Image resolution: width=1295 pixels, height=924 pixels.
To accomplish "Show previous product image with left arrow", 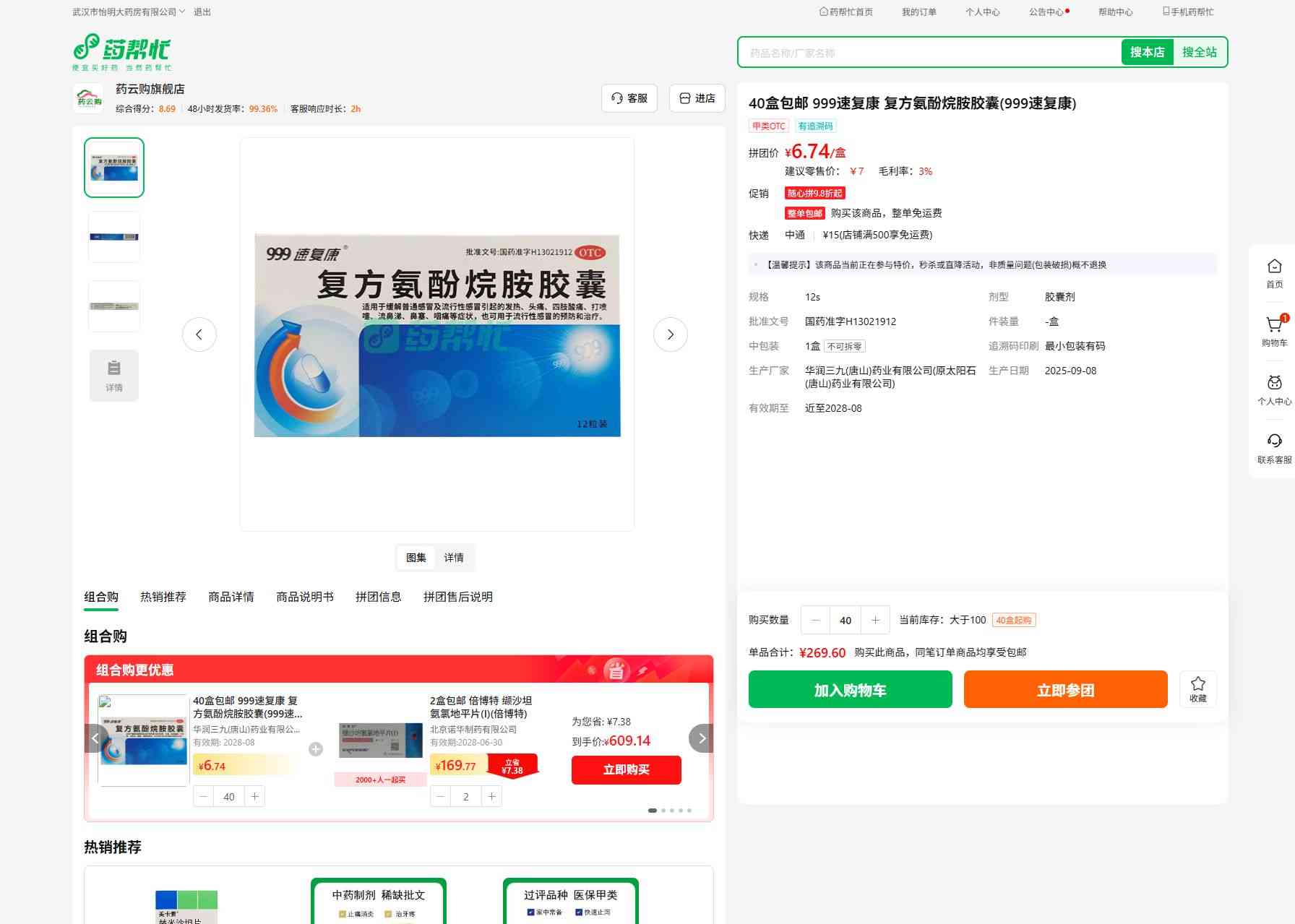I will click(x=199, y=334).
